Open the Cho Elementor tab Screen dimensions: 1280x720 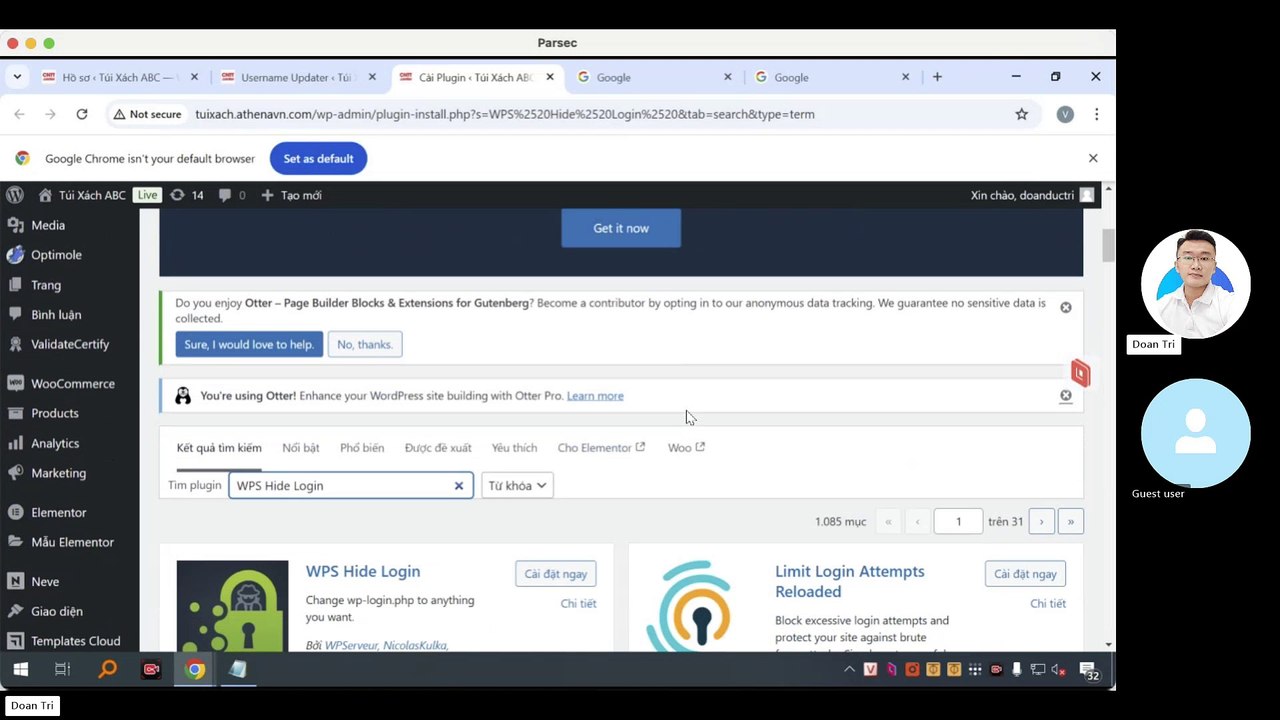click(x=601, y=448)
